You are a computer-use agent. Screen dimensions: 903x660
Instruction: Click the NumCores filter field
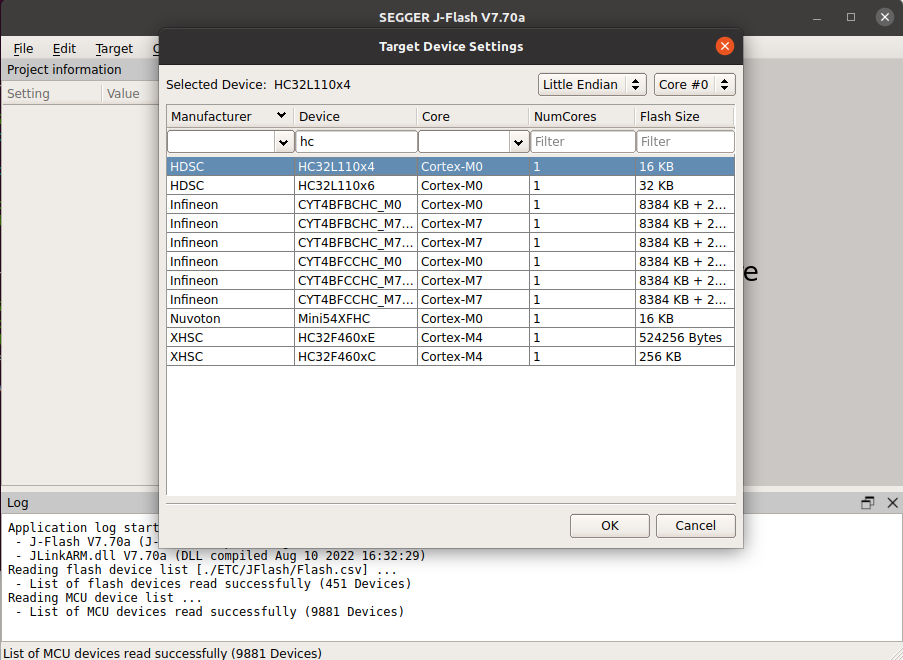tap(583, 142)
